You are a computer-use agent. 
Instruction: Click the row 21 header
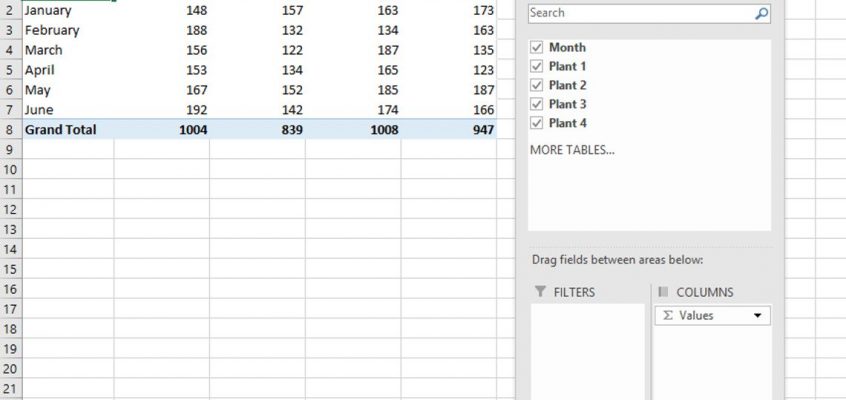click(11, 389)
